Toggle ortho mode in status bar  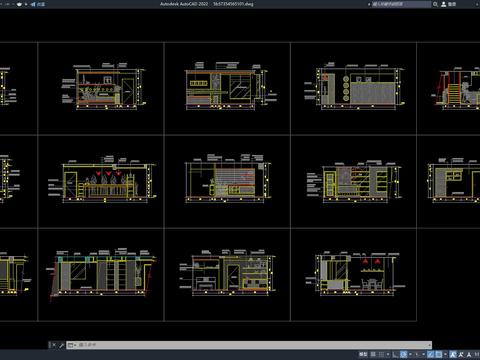tap(395, 354)
